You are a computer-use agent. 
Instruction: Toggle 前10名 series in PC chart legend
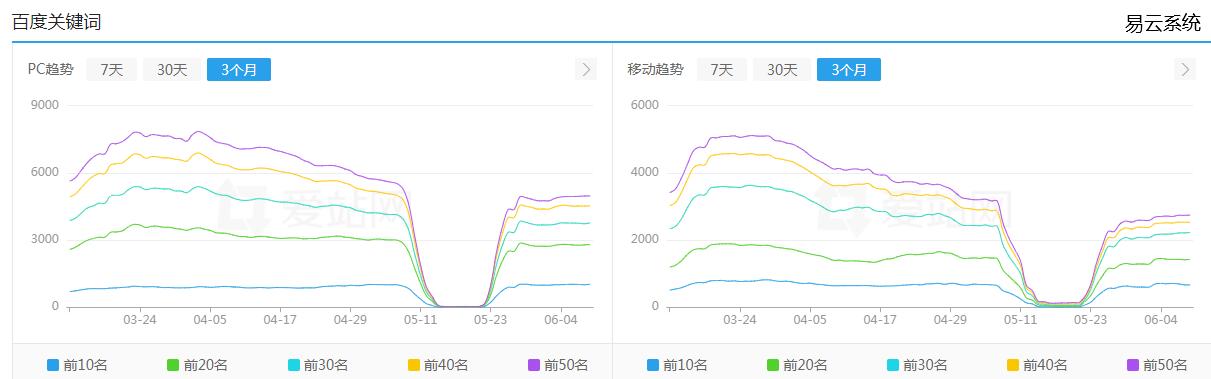click(77, 365)
